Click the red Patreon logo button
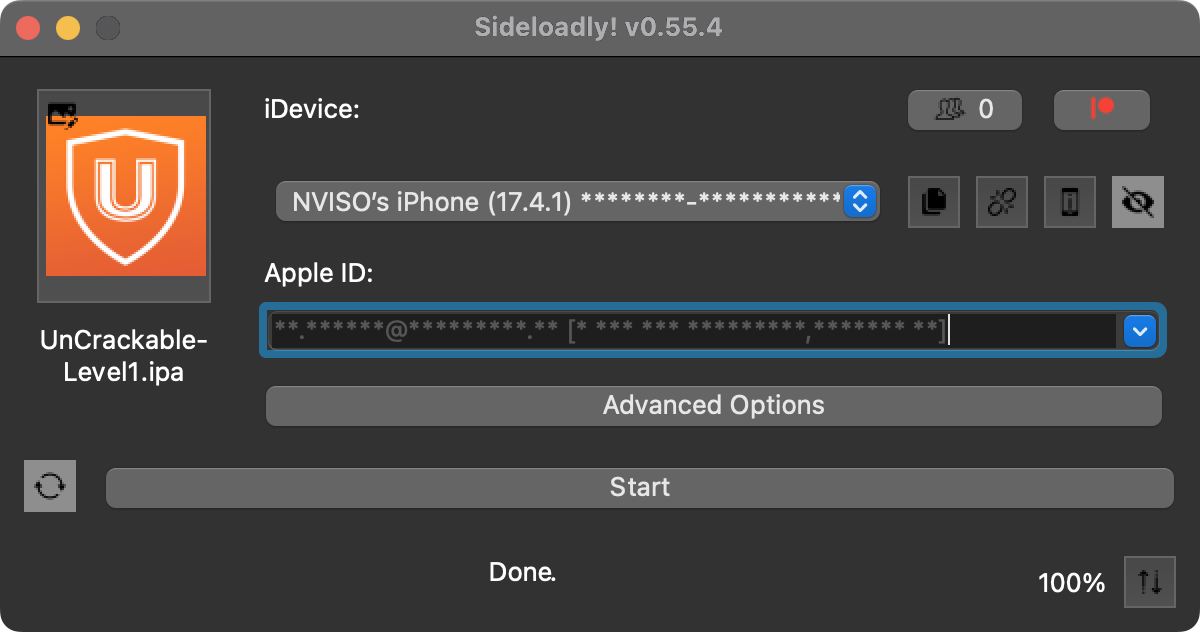 pyautogui.click(x=1102, y=110)
